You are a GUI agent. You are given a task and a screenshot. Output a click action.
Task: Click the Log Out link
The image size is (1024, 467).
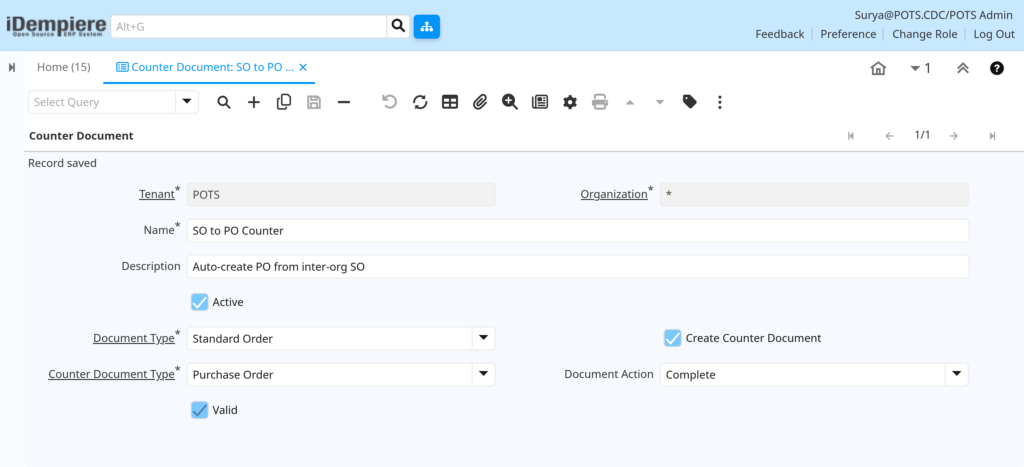click(x=994, y=34)
